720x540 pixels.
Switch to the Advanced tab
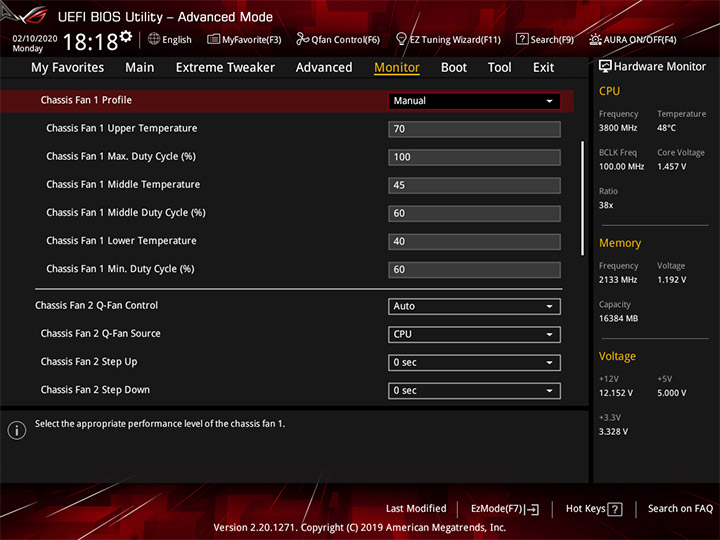click(x=324, y=68)
